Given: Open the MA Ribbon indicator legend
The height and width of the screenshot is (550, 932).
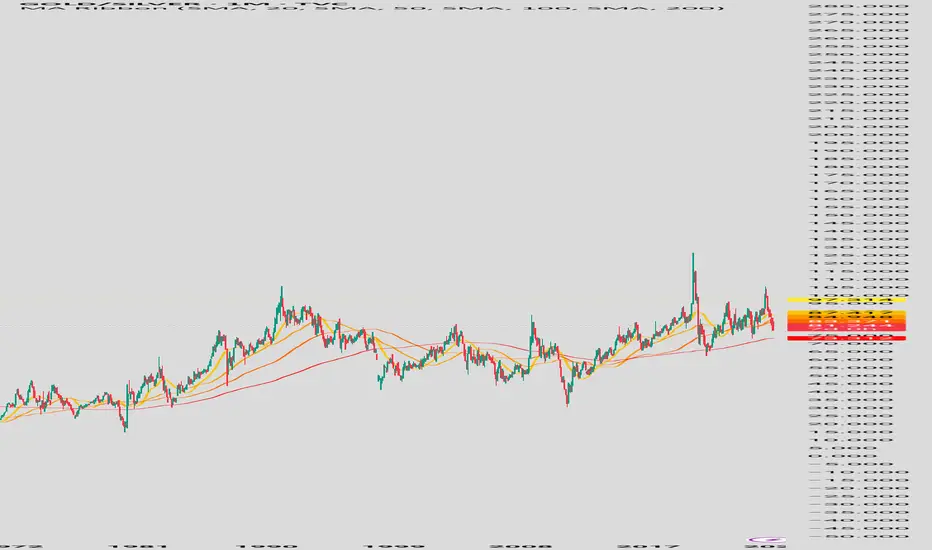Looking at the screenshot, I should 371,9.
